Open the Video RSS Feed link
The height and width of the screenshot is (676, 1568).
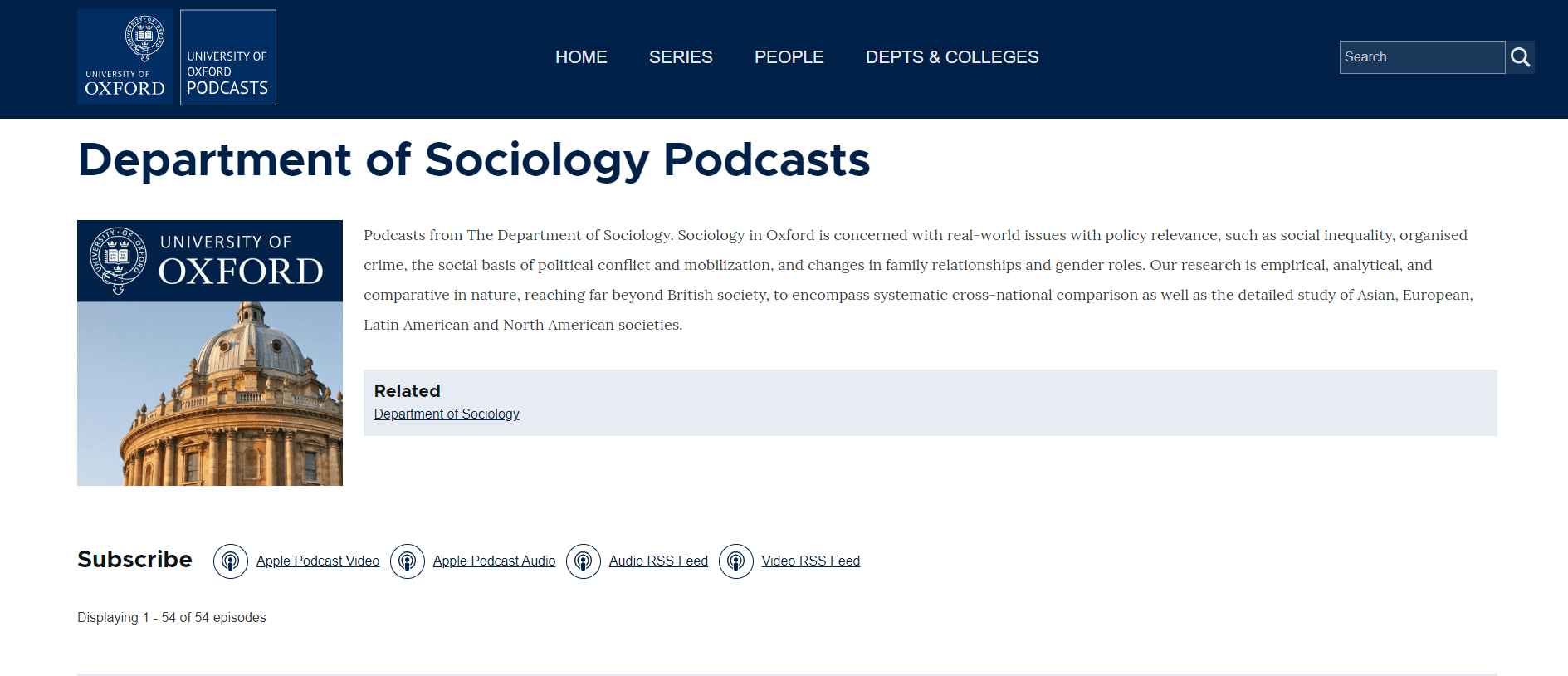pyautogui.click(x=811, y=561)
